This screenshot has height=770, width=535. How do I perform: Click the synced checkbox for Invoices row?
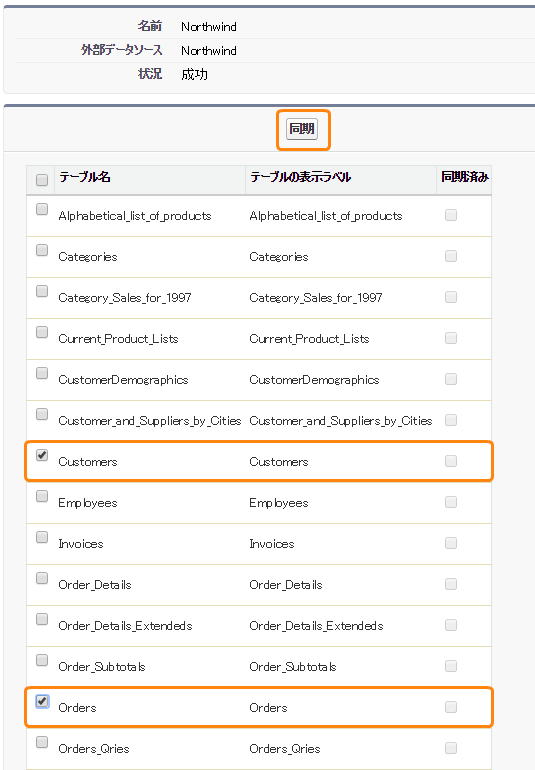coord(451,543)
